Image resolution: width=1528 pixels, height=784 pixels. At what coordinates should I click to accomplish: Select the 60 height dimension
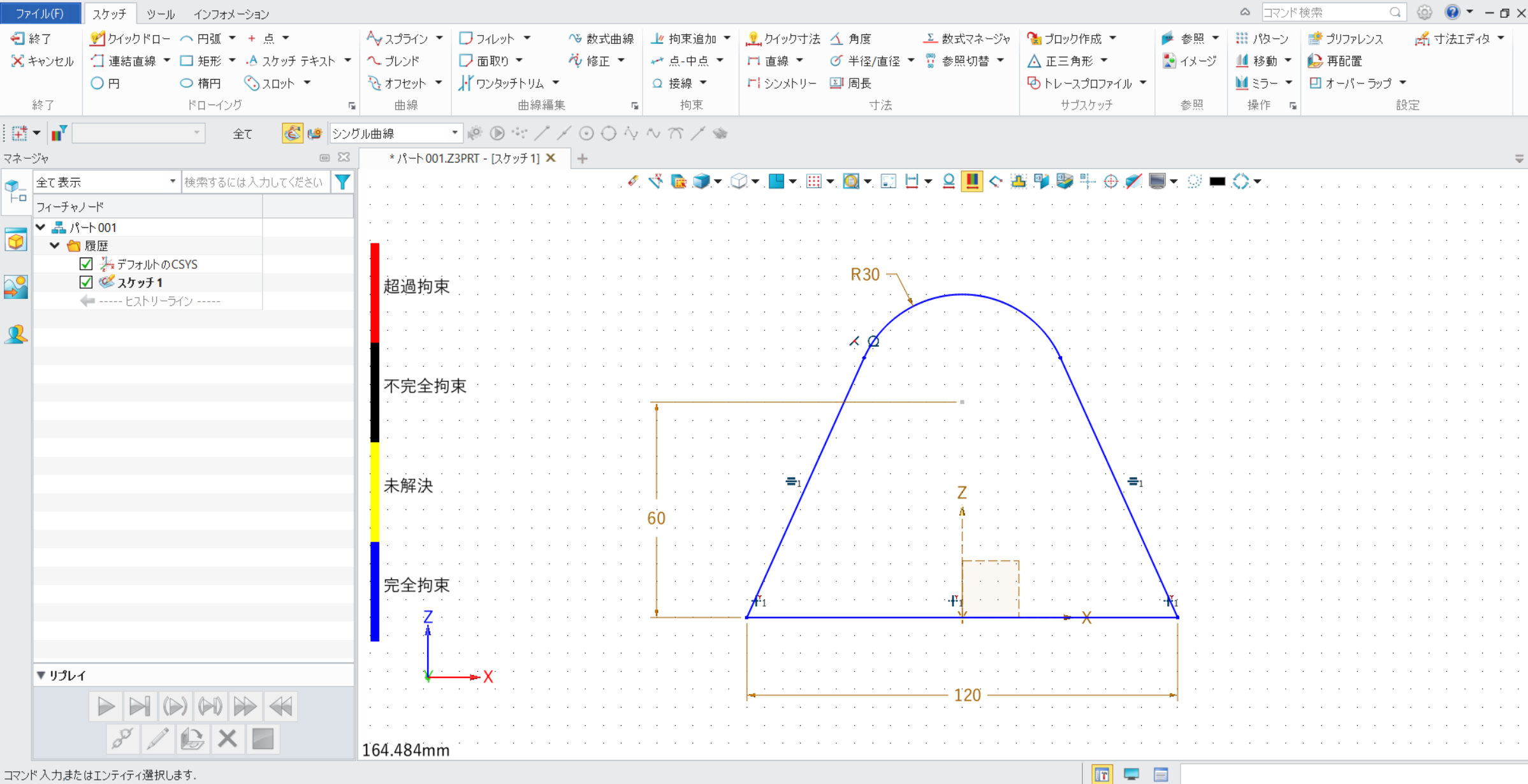click(x=656, y=518)
